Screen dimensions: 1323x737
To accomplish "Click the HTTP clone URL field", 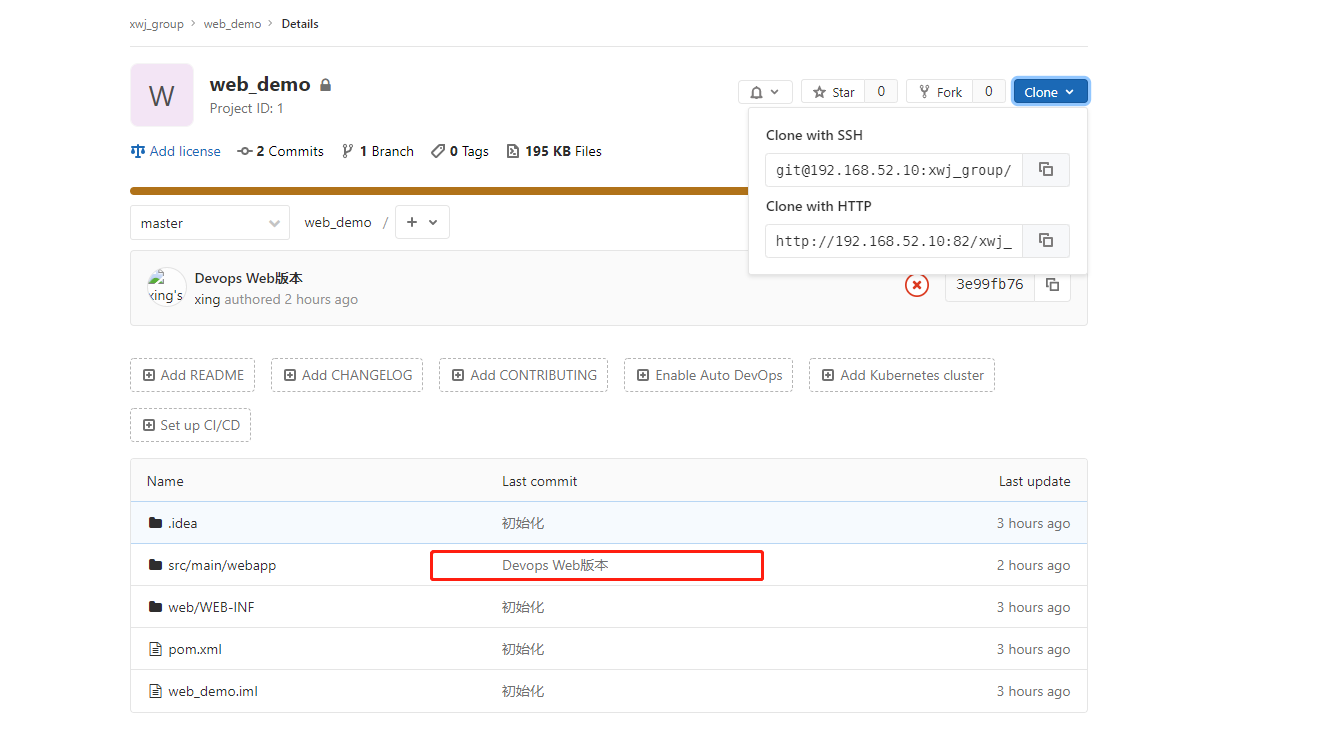I will [x=894, y=241].
